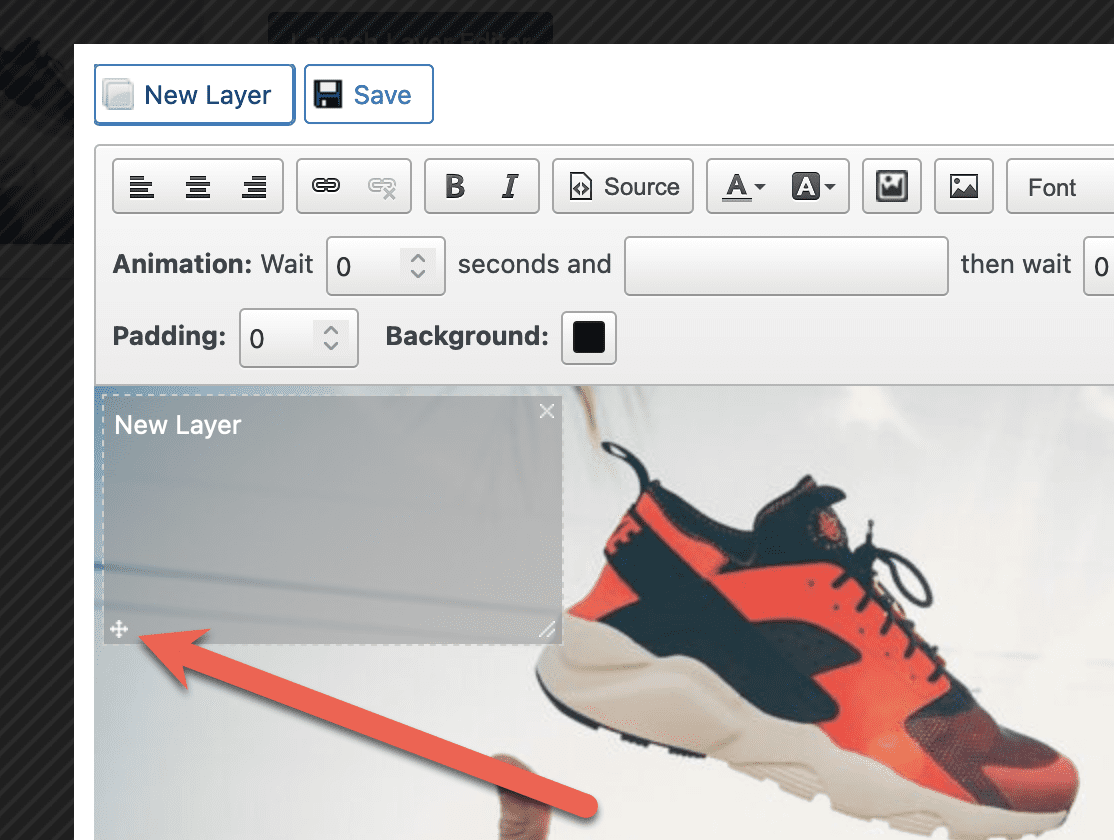Save the layer edits
Screen dimensions: 1114x840
[368, 93]
